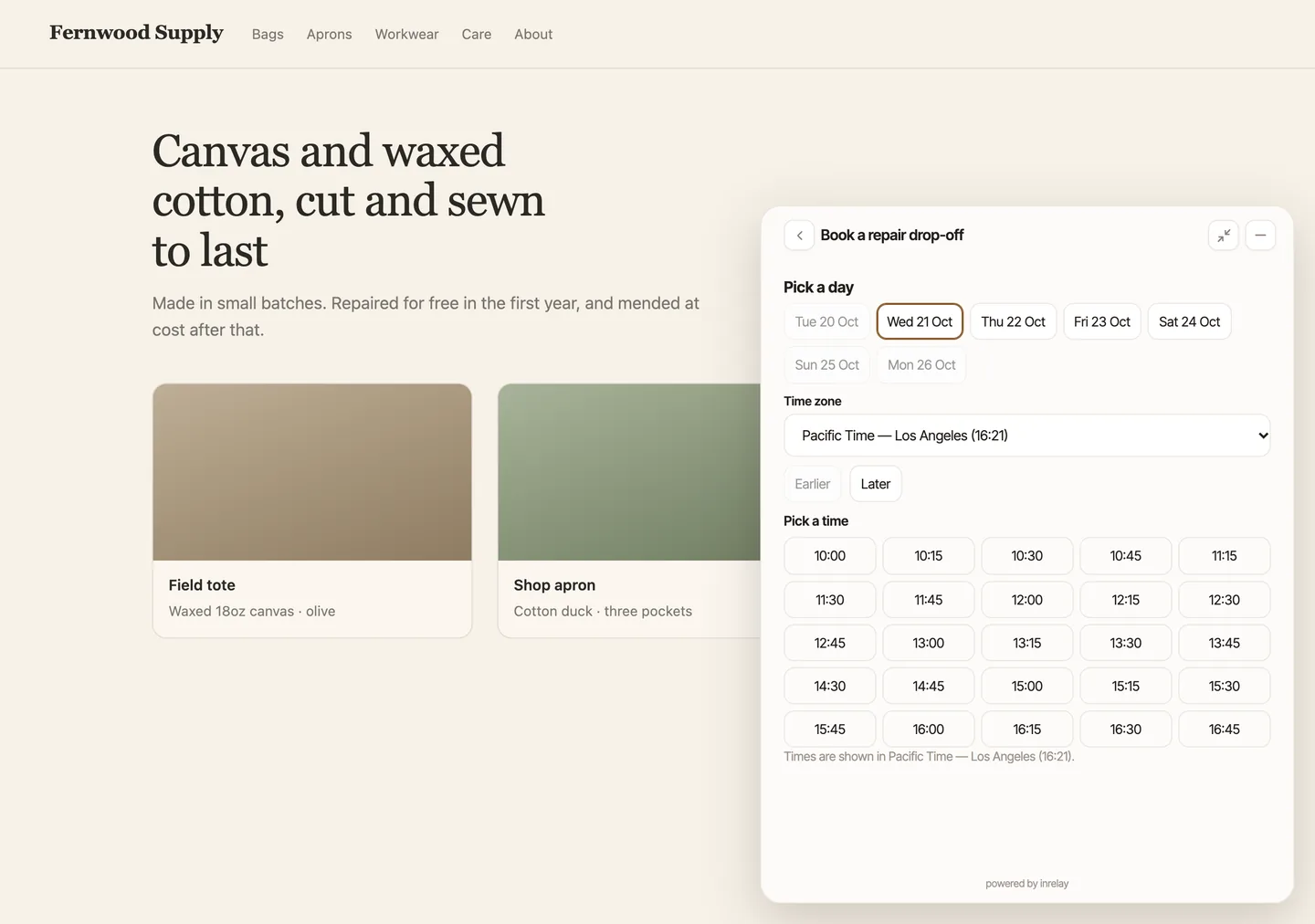Pick the 13:00 time slot
Screen dimensions: 1315x924
[x=929, y=643]
